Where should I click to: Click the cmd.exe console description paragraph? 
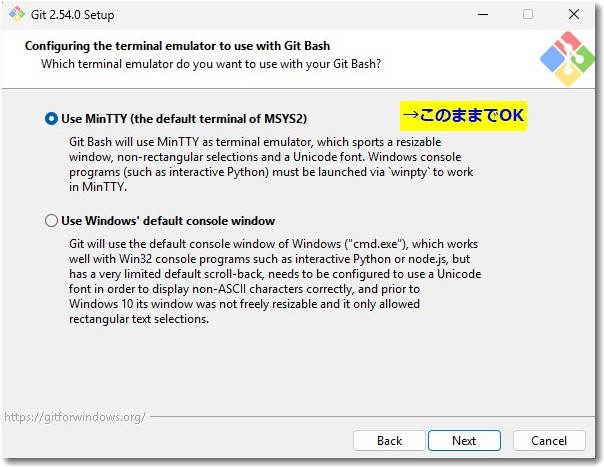click(275, 281)
